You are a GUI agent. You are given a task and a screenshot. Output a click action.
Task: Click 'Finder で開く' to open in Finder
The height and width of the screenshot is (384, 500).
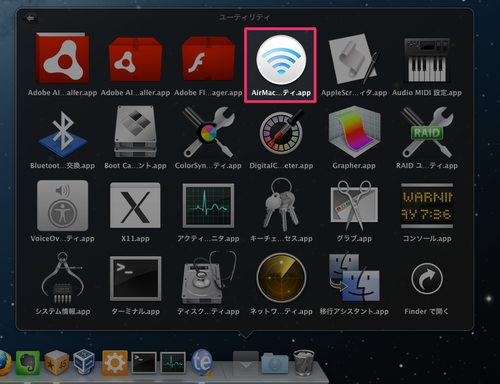tap(427, 278)
